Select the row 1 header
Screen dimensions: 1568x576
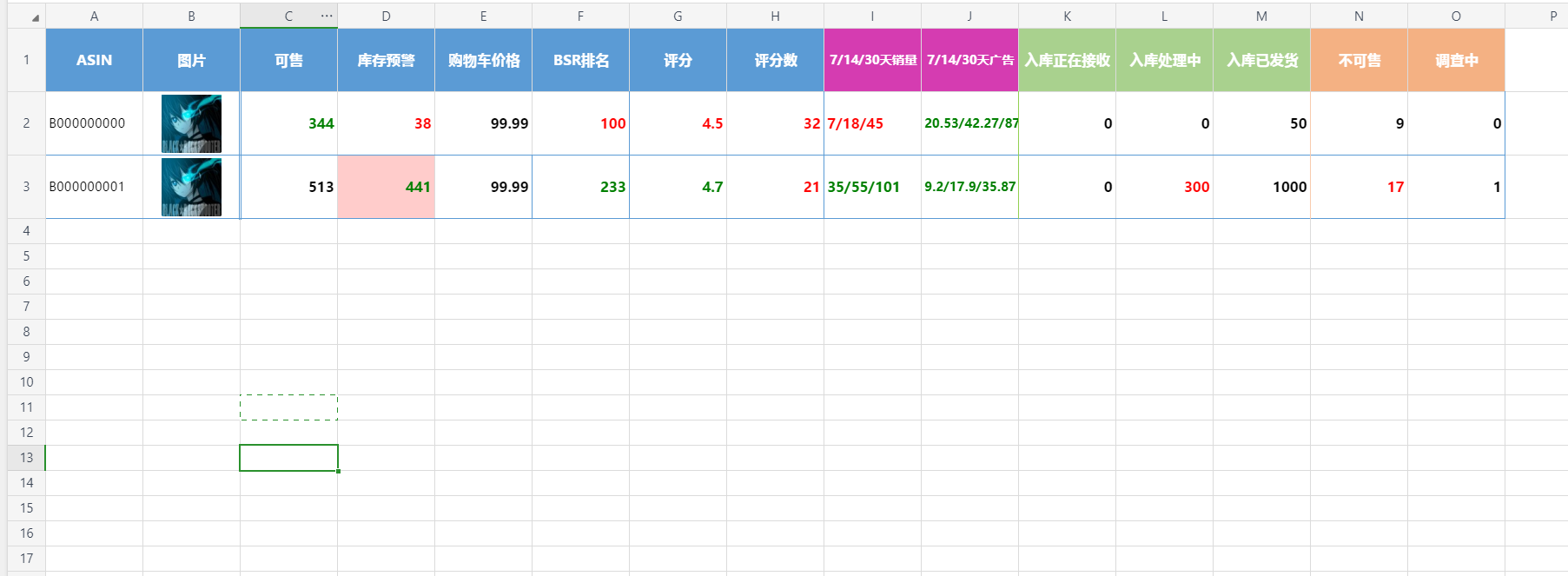(x=26, y=60)
